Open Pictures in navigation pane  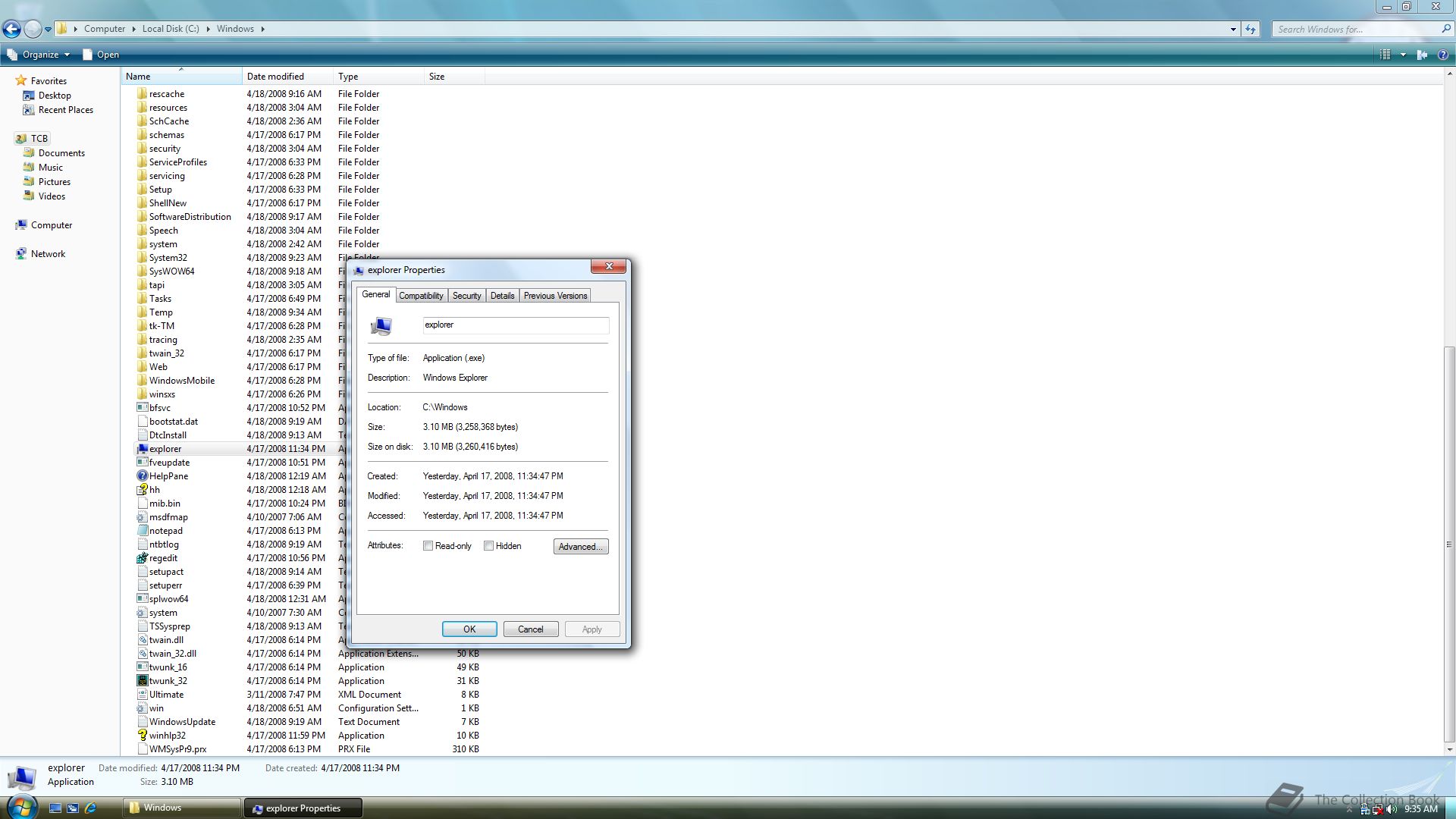[46, 182]
